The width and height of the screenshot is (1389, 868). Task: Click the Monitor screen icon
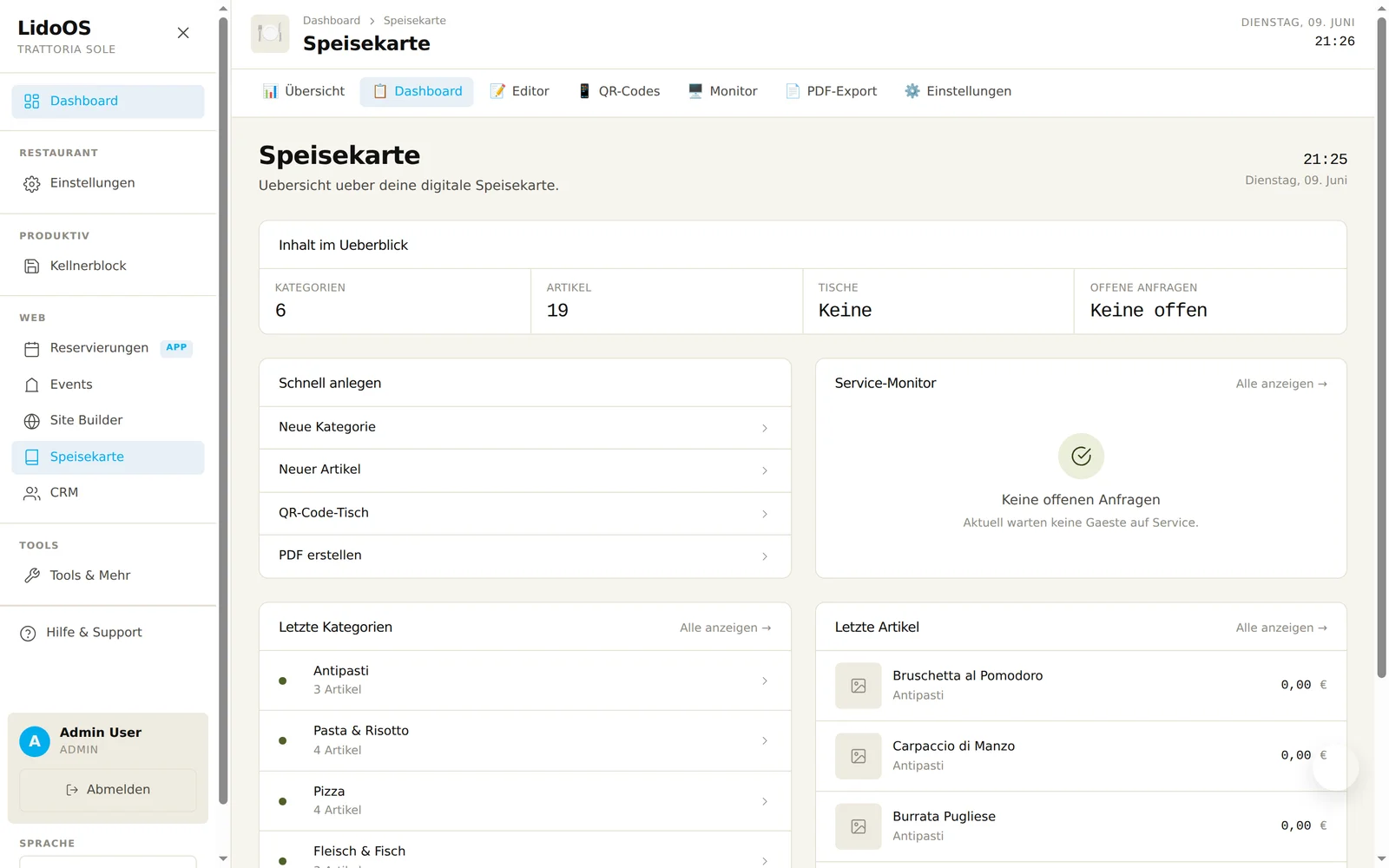point(695,91)
